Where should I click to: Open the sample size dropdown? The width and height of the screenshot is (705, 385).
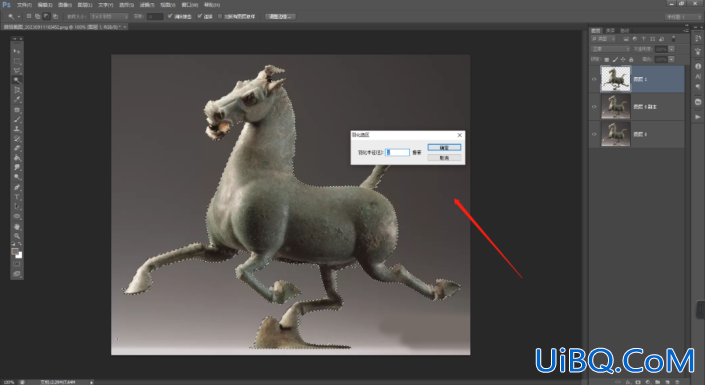pyautogui.click(x=109, y=16)
